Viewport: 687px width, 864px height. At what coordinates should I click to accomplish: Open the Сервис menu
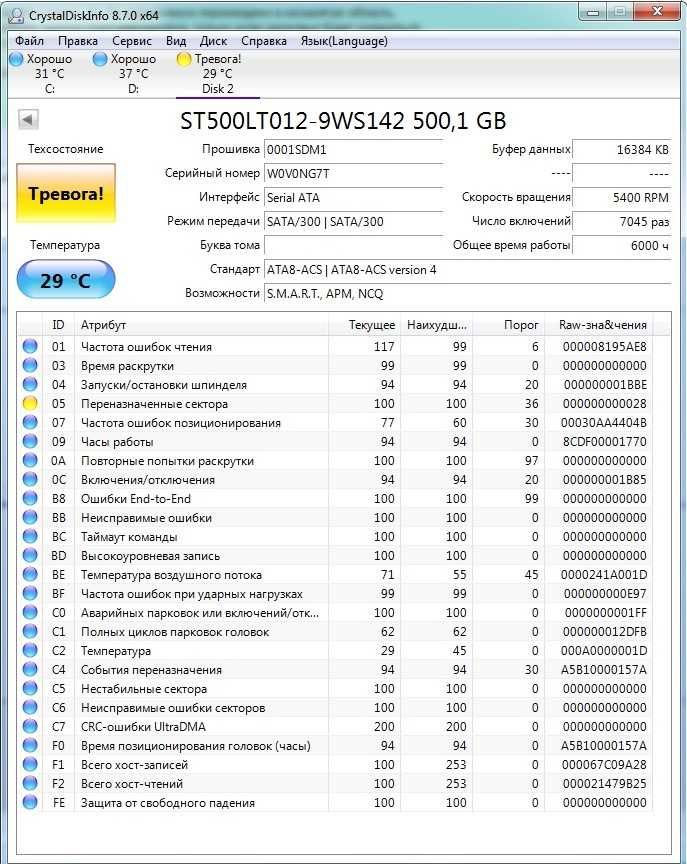132,41
